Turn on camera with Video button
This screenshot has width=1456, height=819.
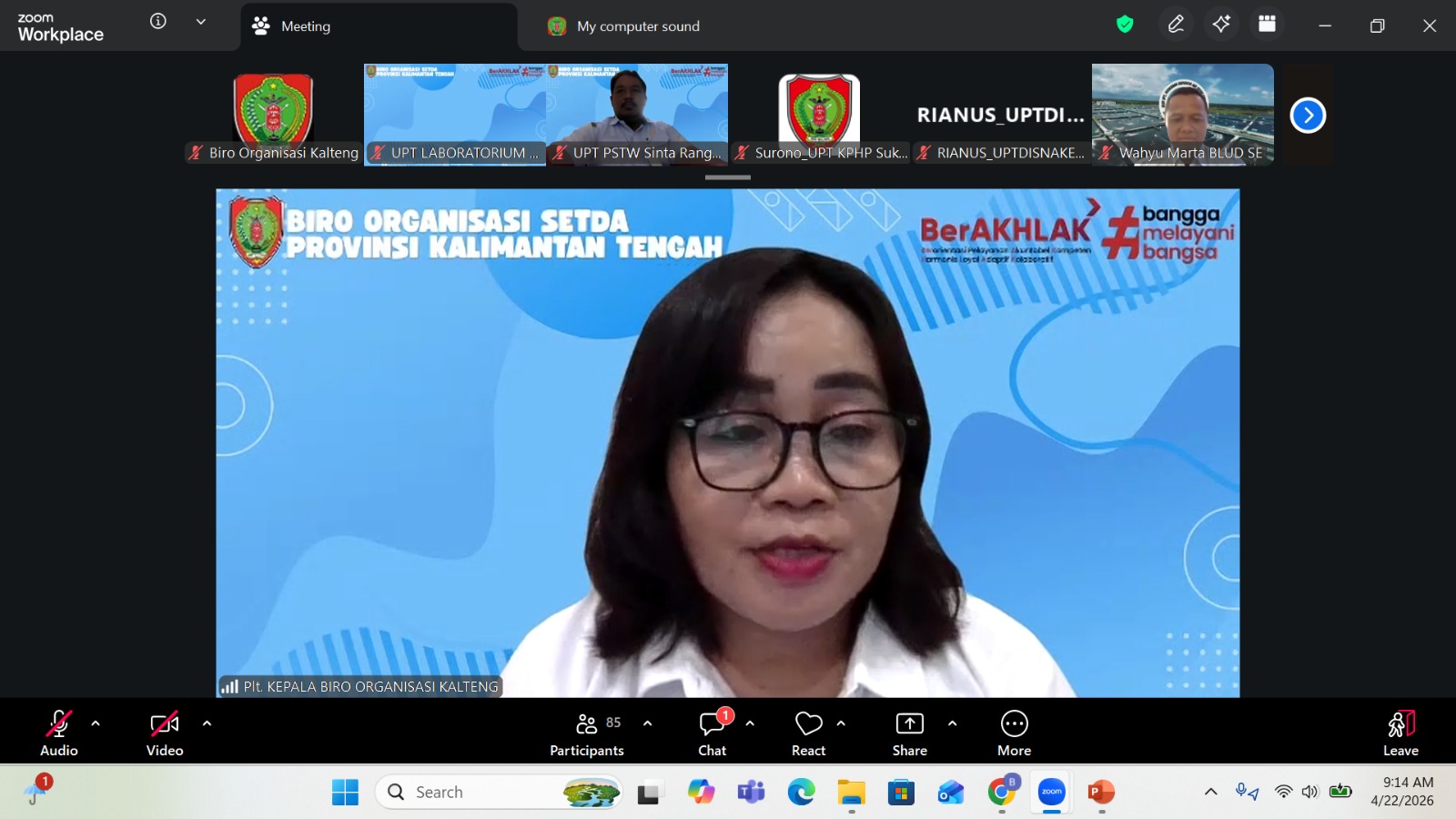point(165,733)
